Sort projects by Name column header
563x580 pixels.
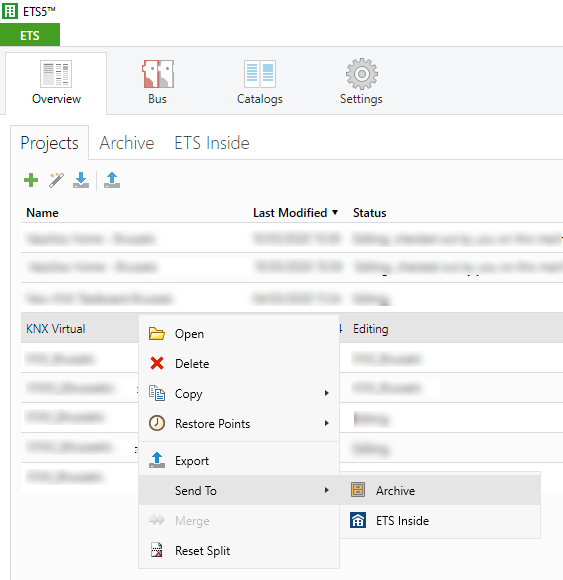tap(43, 213)
